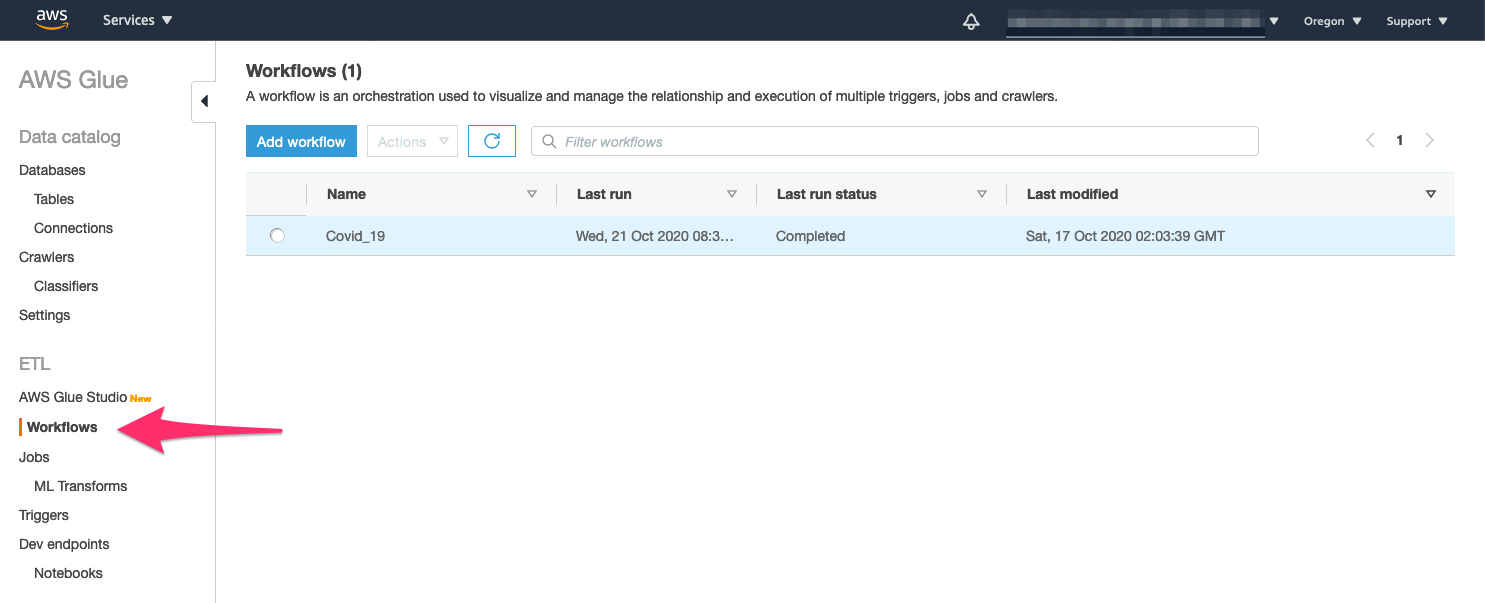
Task: Go to the next page arrow
Action: point(1430,140)
